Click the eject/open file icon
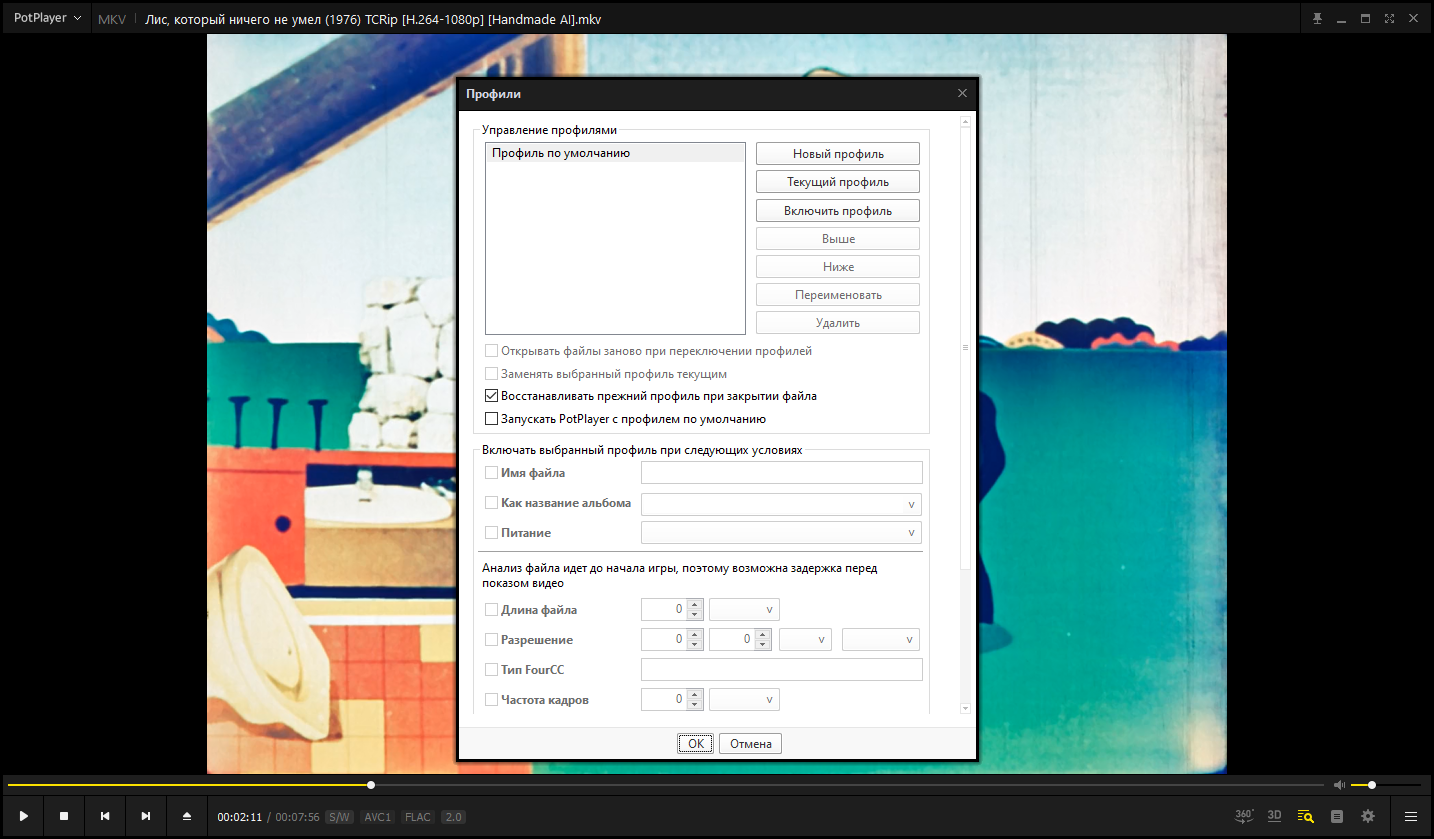Screen dimensions: 1434x839 (187, 817)
